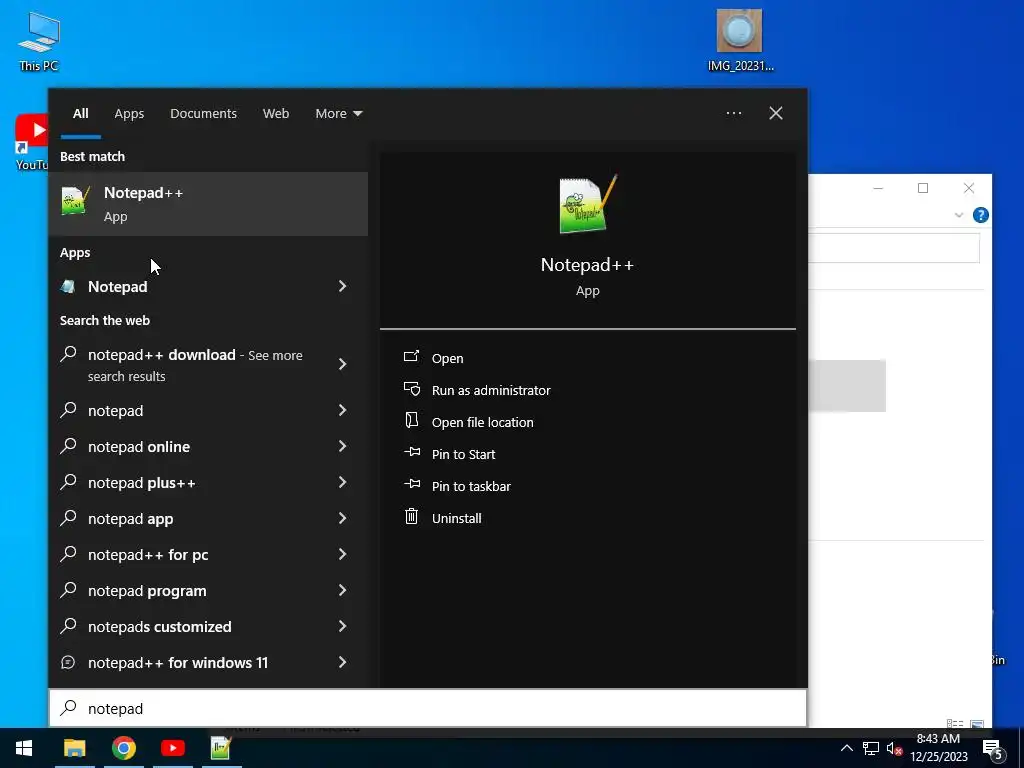Open the search options ellipsis menu
Viewport: 1024px width, 768px height.
[x=734, y=113]
